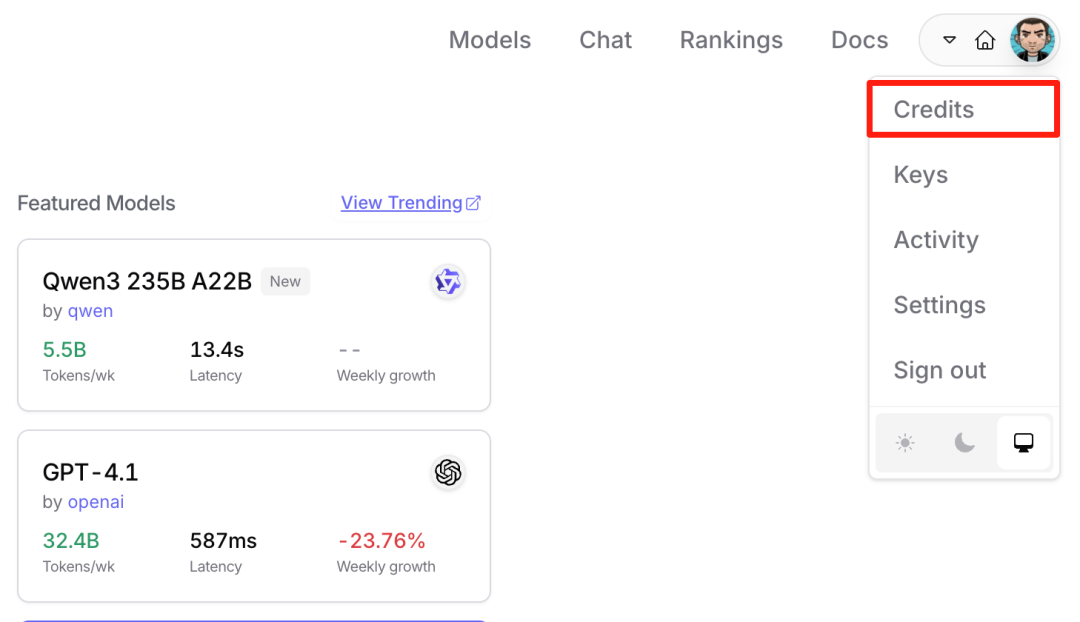The width and height of the screenshot is (1080, 622).
Task: Switch to dark theme moon icon
Action: pyautogui.click(x=964, y=443)
